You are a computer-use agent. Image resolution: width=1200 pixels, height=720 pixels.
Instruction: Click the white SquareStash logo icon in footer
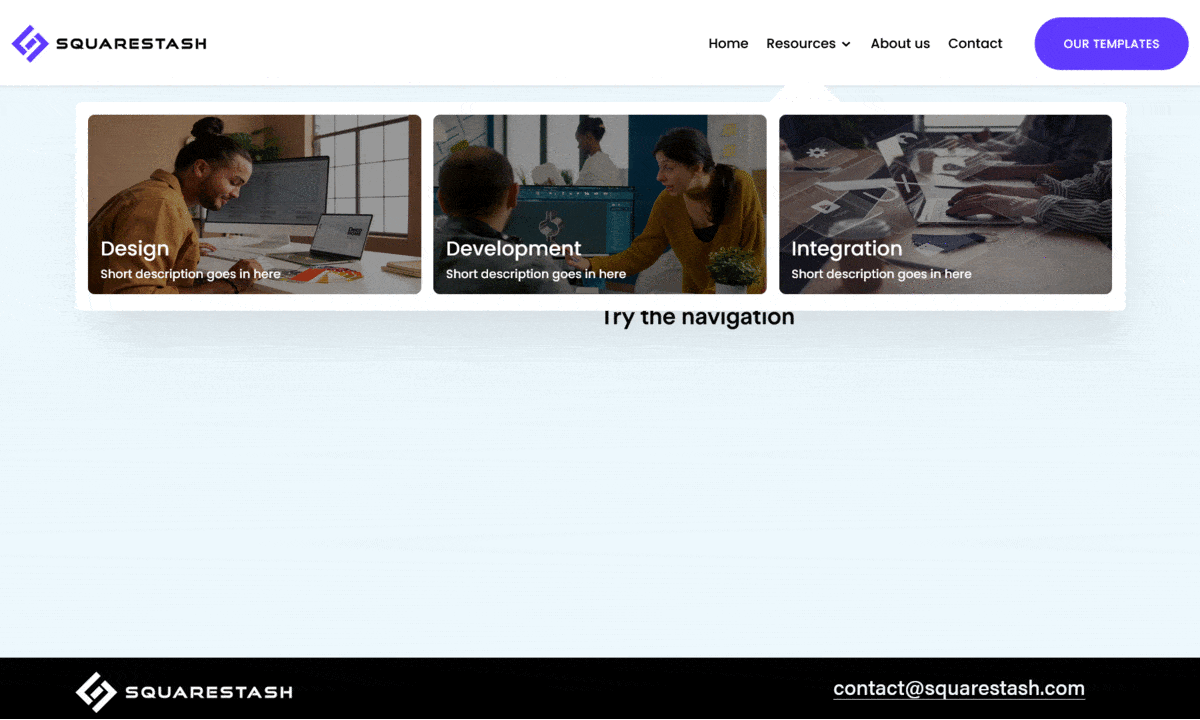pyautogui.click(x=96, y=691)
